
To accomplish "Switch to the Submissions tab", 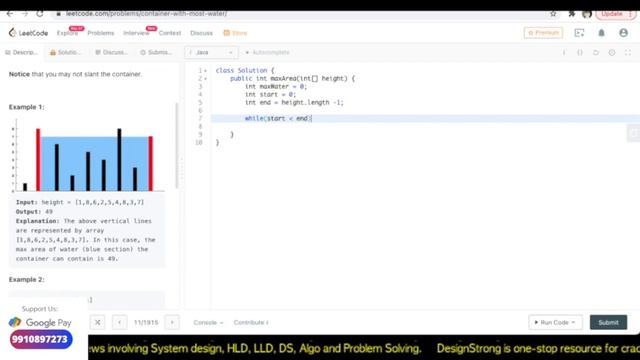I will tap(156, 52).
